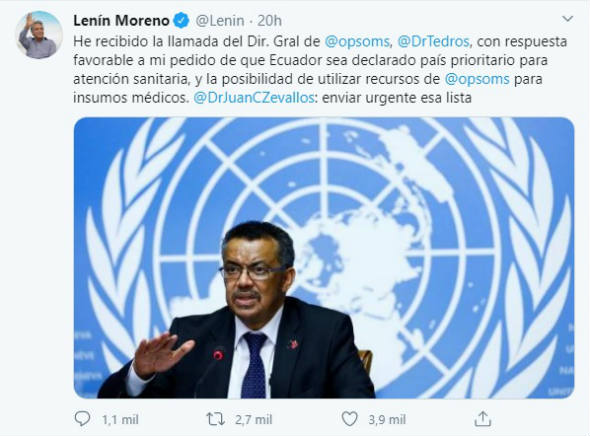The image size is (590, 436).
Task: Follow the first @opsoms mention
Action: tap(357, 41)
